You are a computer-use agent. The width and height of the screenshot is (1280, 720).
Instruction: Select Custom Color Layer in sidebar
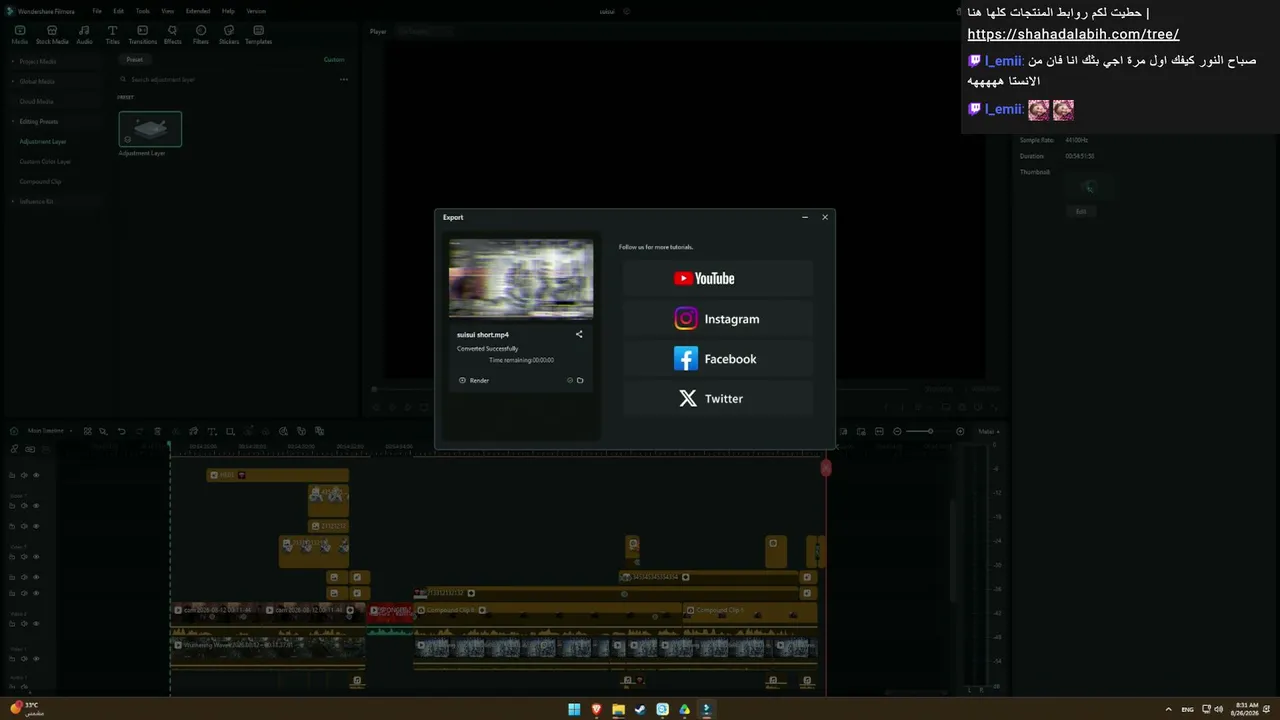click(x=45, y=161)
